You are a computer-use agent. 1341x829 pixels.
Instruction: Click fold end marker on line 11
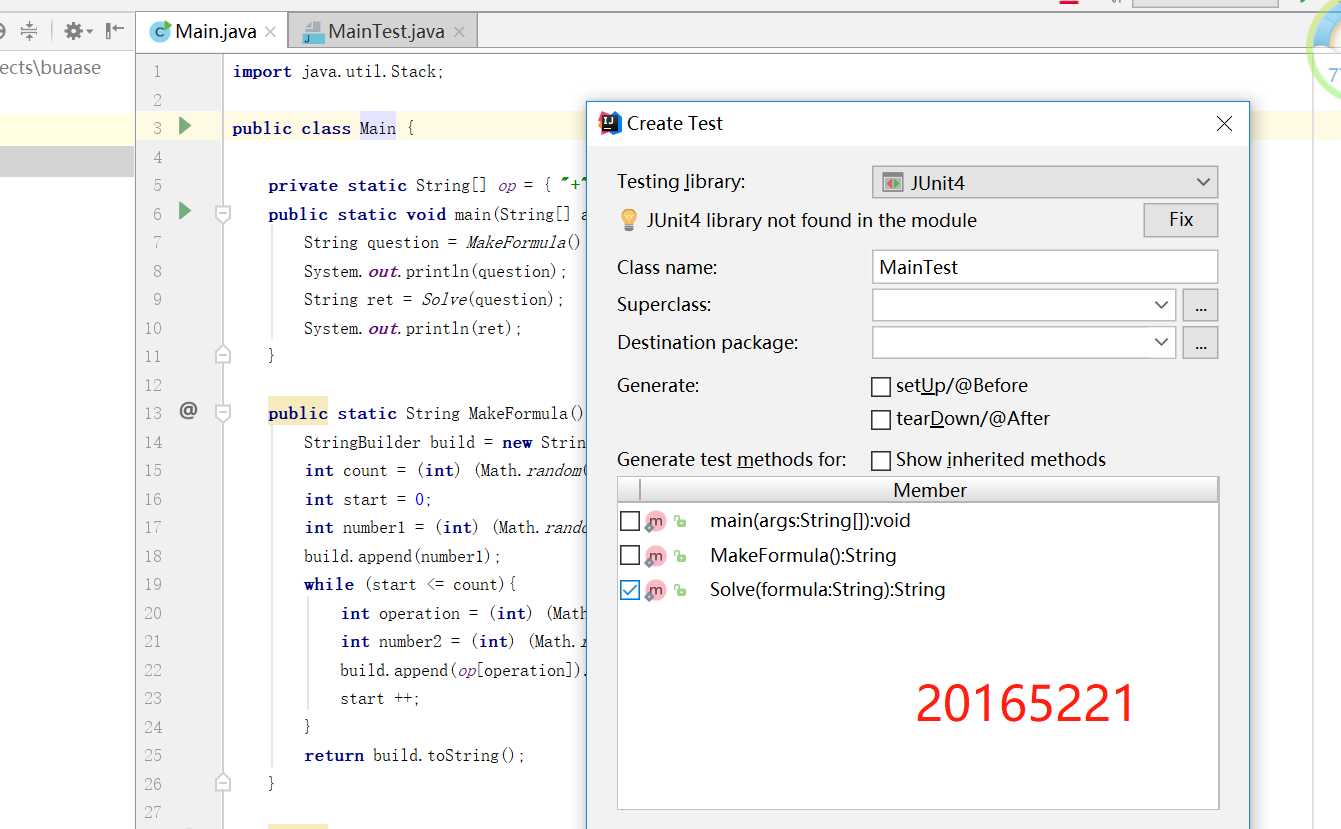click(x=223, y=355)
